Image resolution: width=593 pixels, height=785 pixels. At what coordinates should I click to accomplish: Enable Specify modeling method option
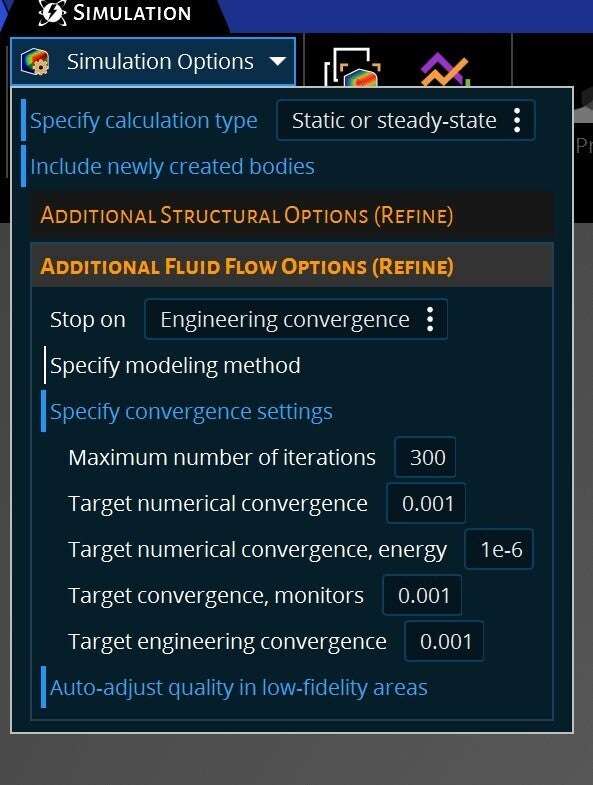pyautogui.click(x=175, y=365)
